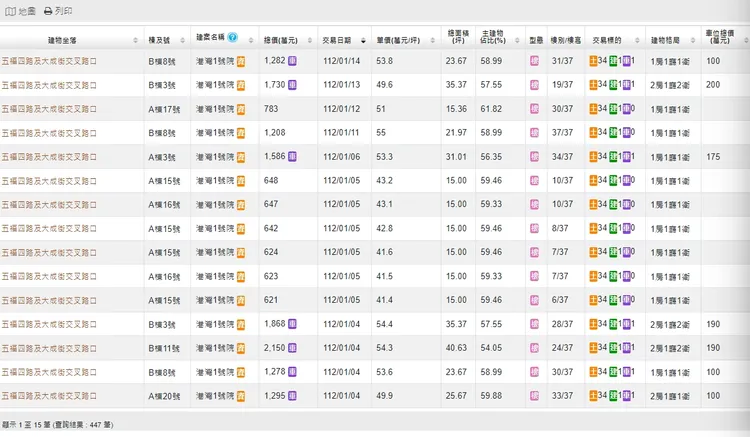The width and height of the screenshot is (750, 437).
Task: Open the blue help icon beside 建案名稱
Action: click(x=232, y=37)
